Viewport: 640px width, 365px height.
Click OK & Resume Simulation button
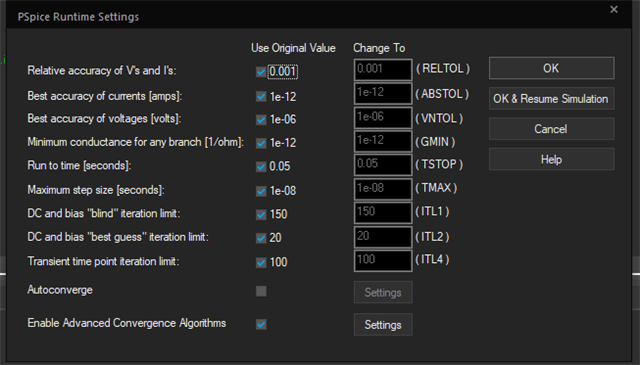point(551,98)
